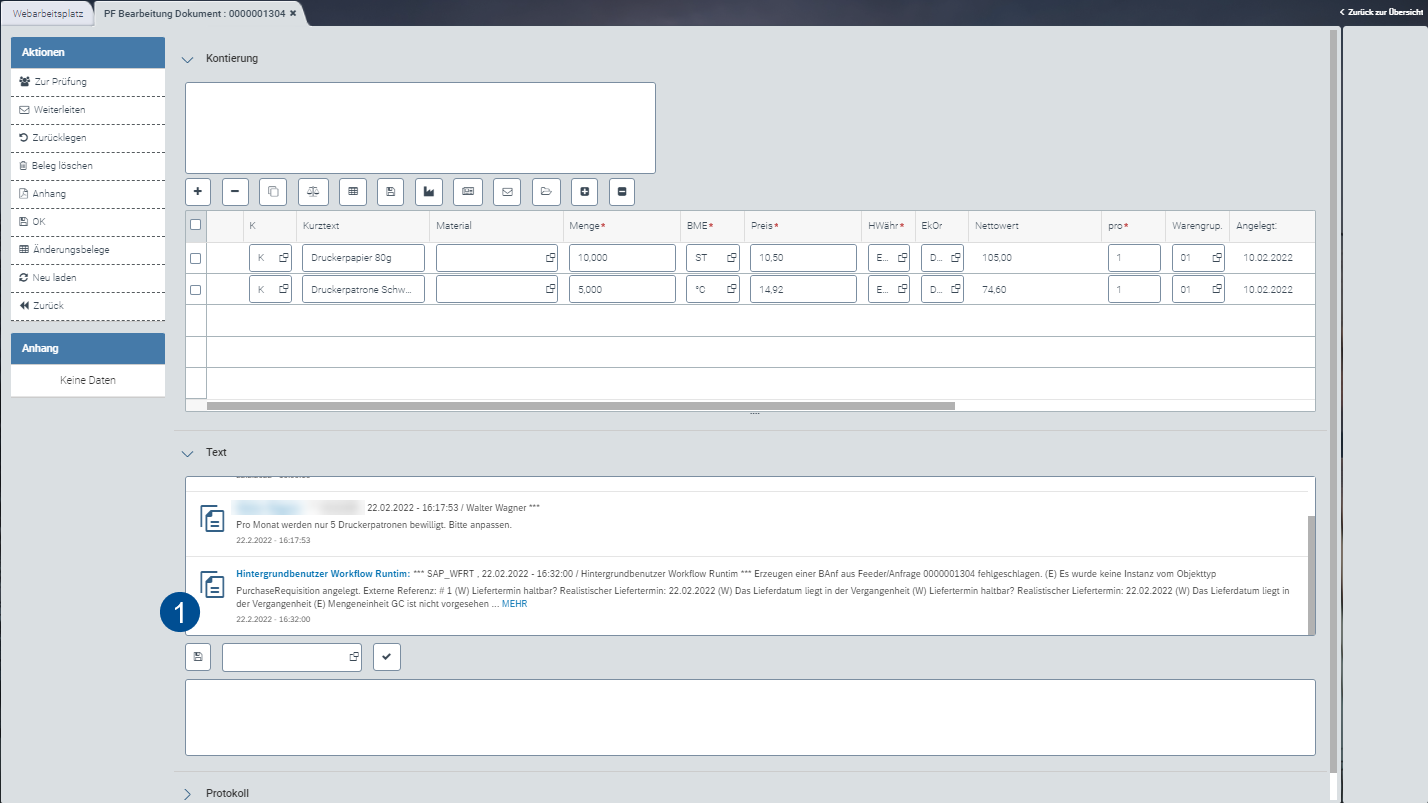Collapse the Text section
The width and height of the screenshot is (1428, 803).
pyautogui.click(x=187, y=452)
